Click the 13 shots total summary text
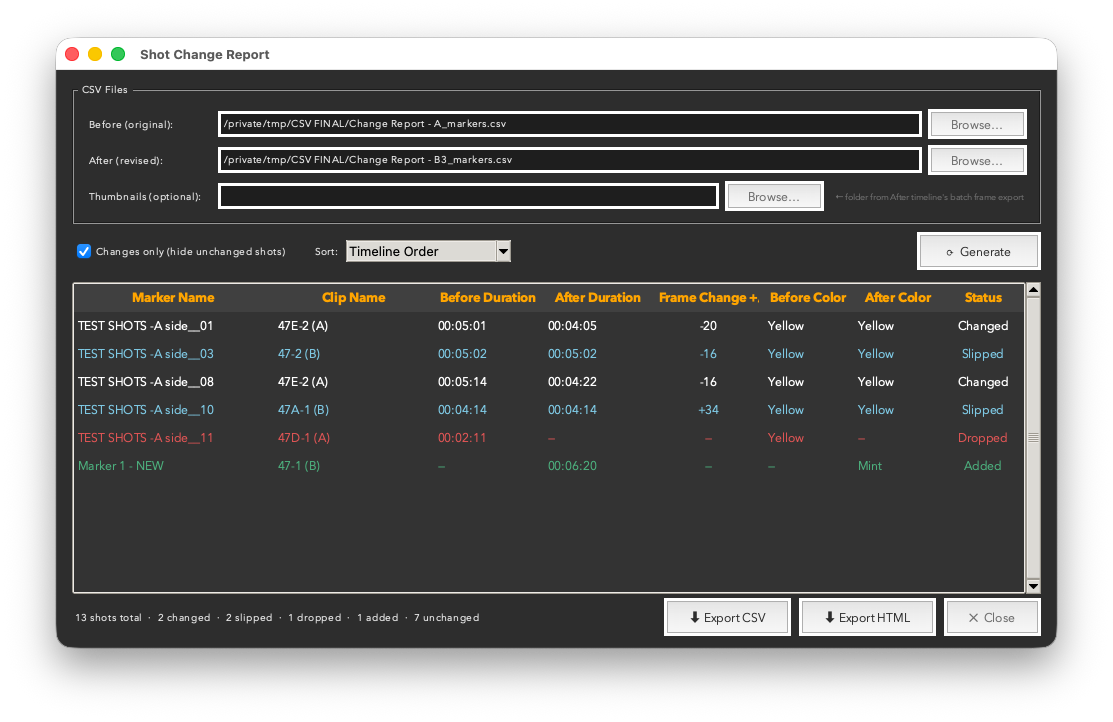1113x722 pixels. point(108,618)
